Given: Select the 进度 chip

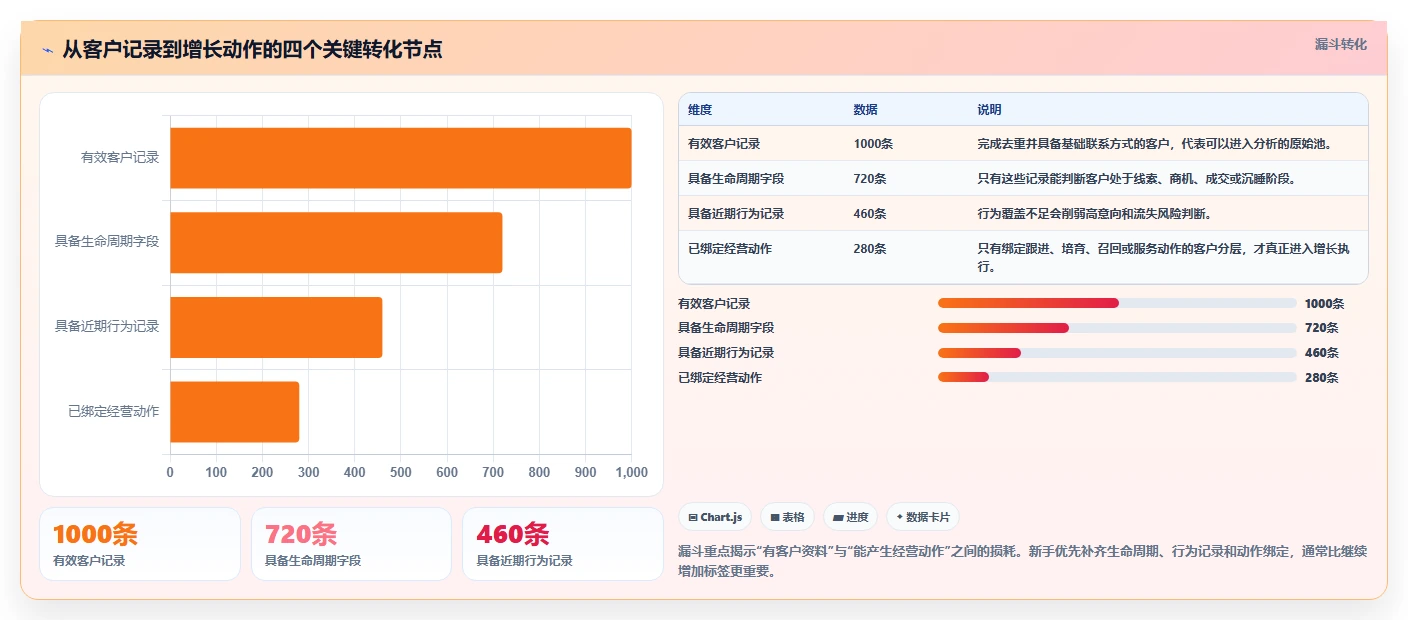Looking at the screenshot, I should 850,517.
